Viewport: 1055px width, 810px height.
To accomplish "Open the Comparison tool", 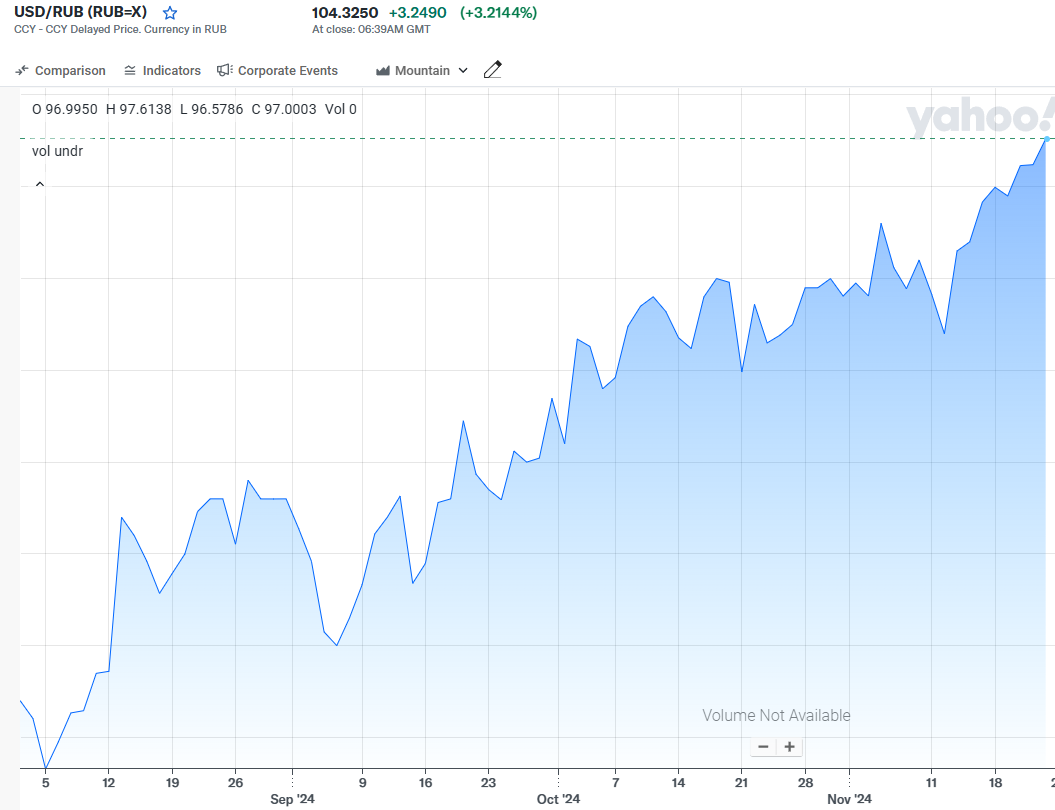I will 61,71.
